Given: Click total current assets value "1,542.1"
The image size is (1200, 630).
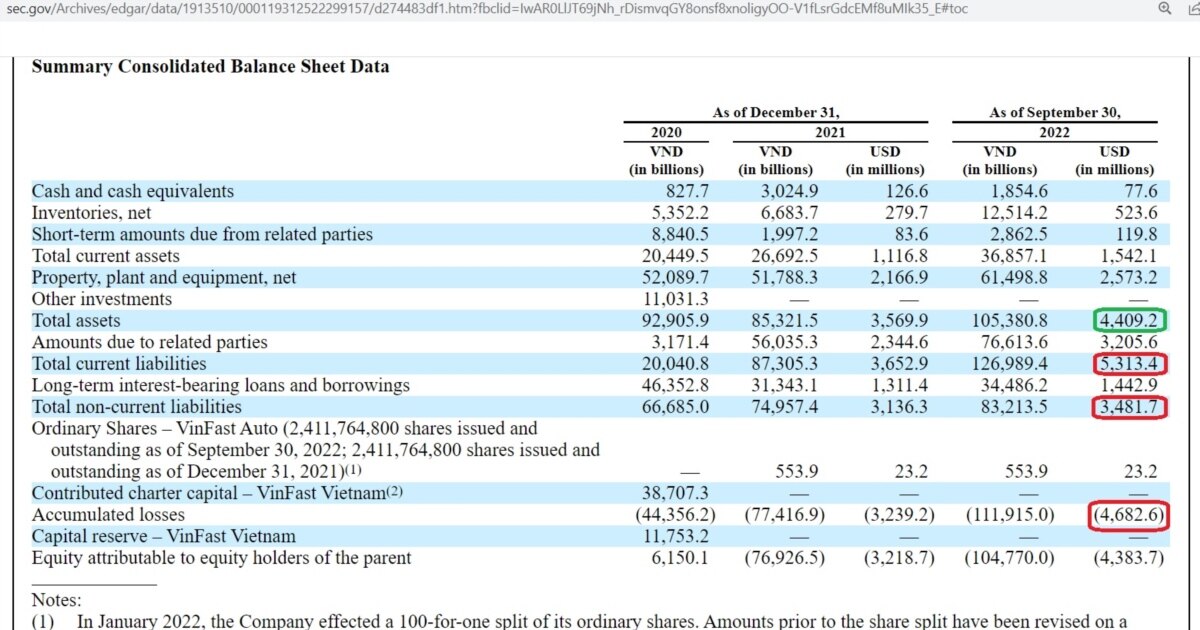Looking at the screenshot, I should point(1128,256).
